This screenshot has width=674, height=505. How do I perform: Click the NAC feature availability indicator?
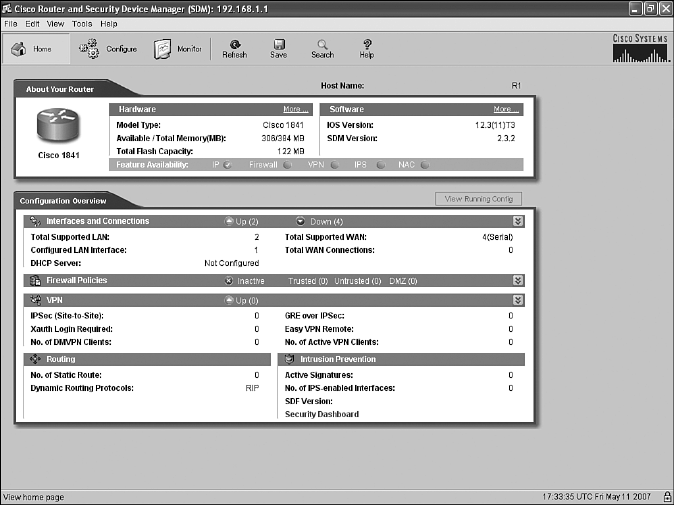[x=425, y=165]
